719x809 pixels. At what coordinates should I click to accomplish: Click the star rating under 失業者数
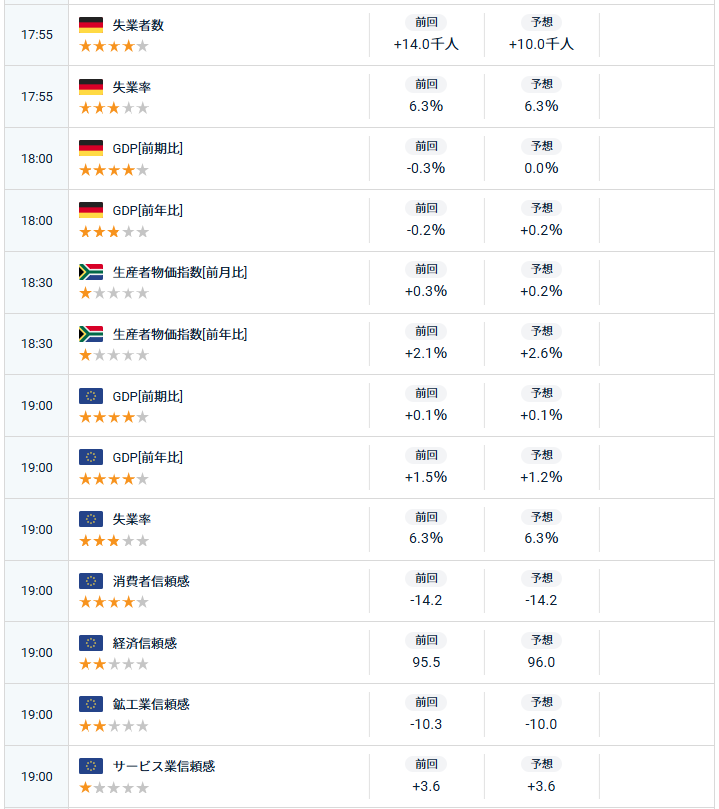(114, 46)
